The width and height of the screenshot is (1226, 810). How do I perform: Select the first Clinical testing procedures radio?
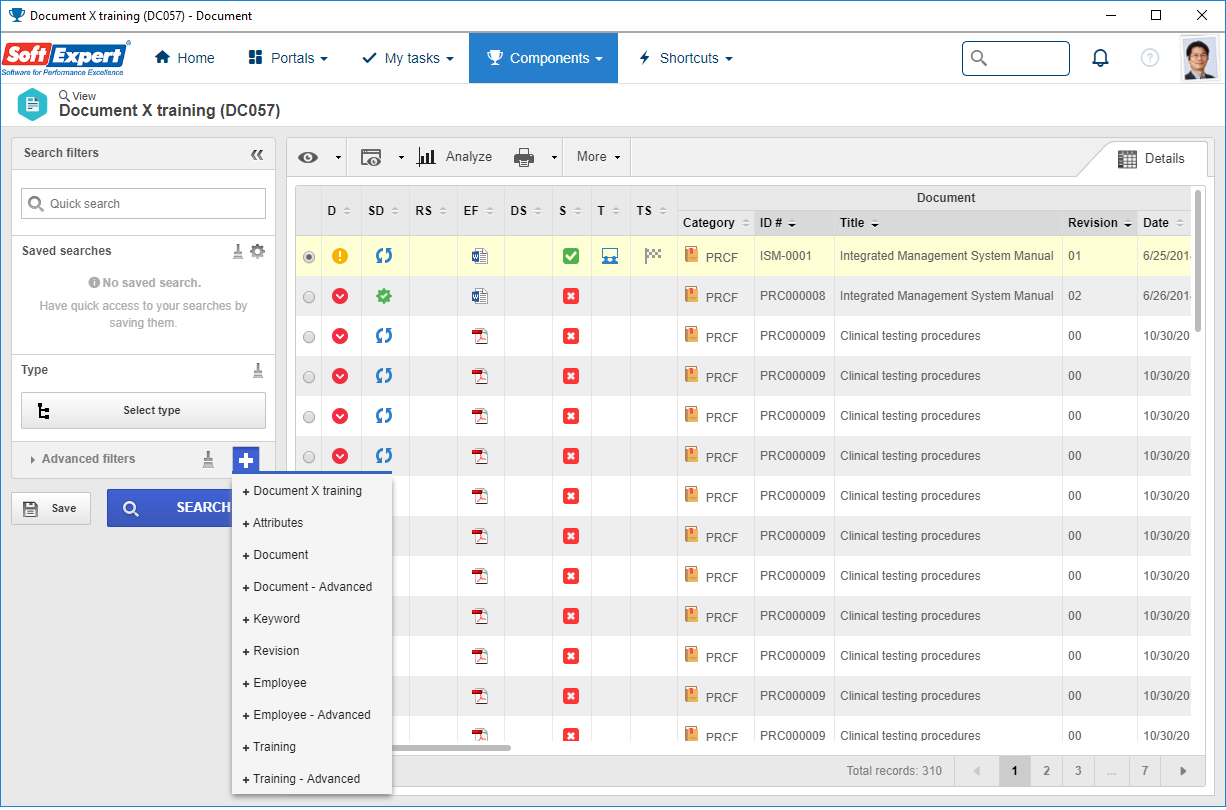pos(309,337)
